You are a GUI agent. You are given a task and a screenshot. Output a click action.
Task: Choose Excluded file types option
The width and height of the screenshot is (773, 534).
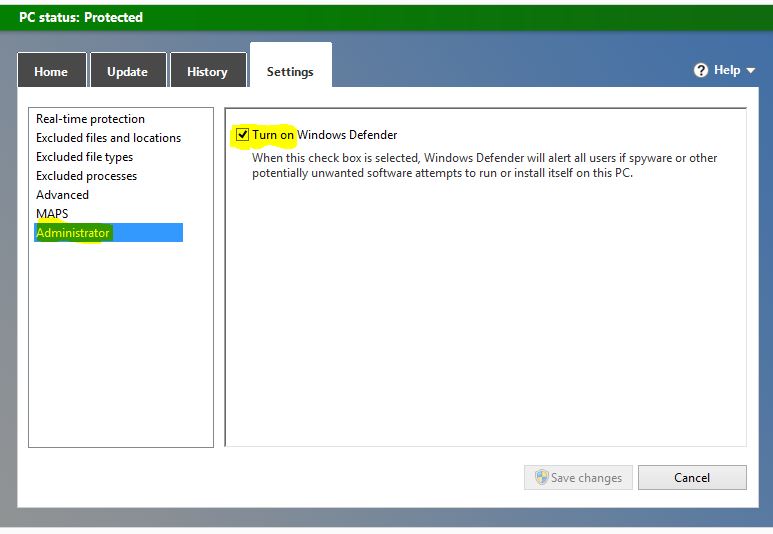(x=84, y=157)
